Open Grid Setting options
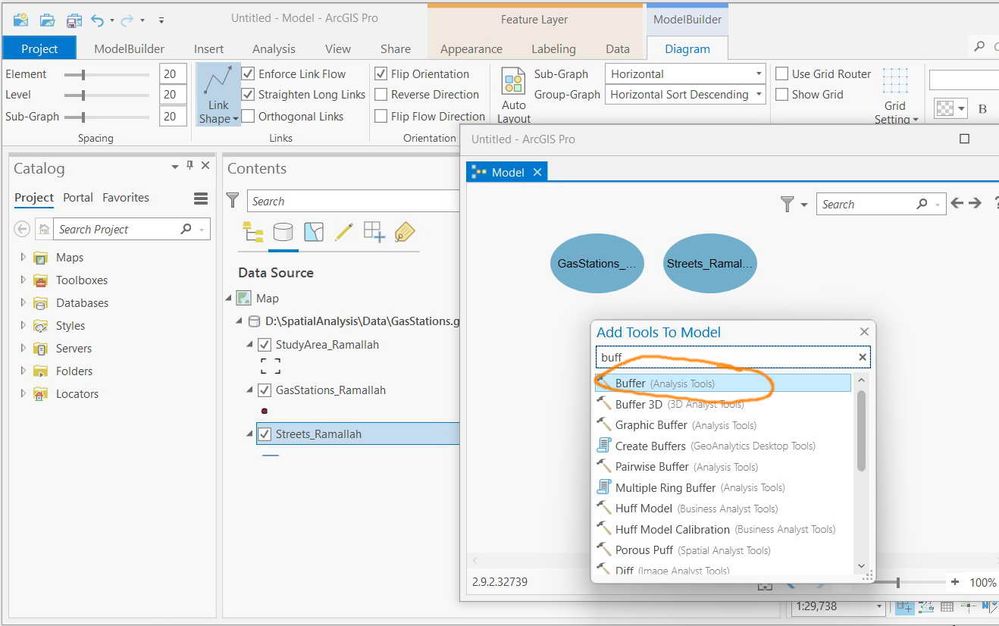 (x=895, y=96)
